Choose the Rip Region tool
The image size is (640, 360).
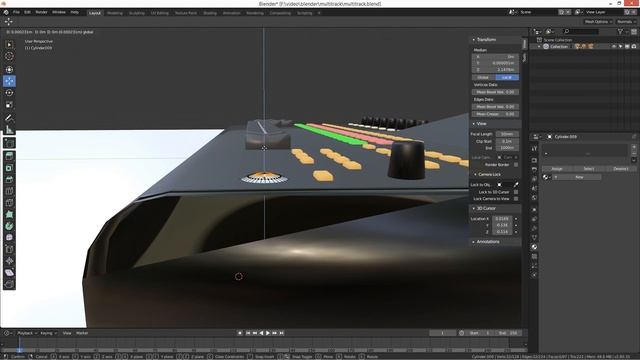point(9,284)
